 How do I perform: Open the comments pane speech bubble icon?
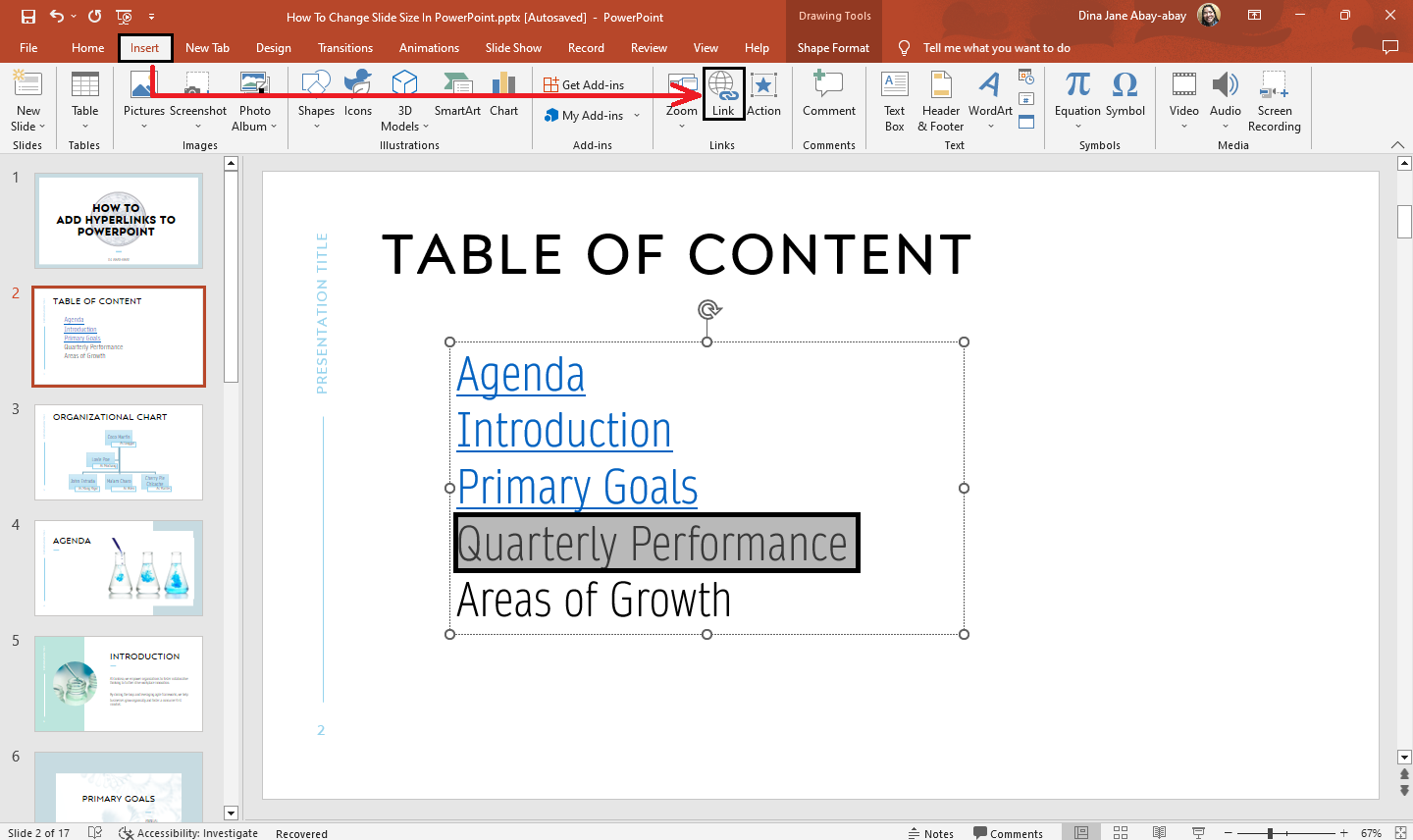[x=1389, y=47]
